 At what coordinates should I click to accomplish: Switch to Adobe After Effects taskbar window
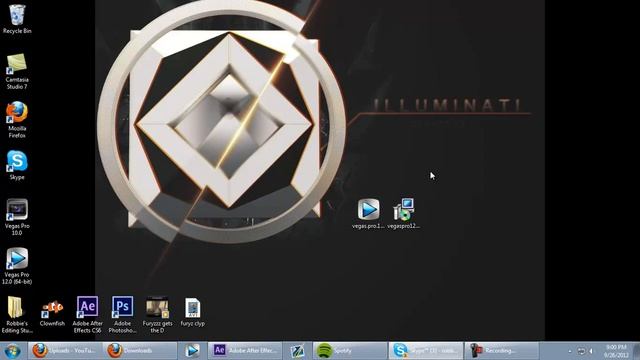coord(245,351)
